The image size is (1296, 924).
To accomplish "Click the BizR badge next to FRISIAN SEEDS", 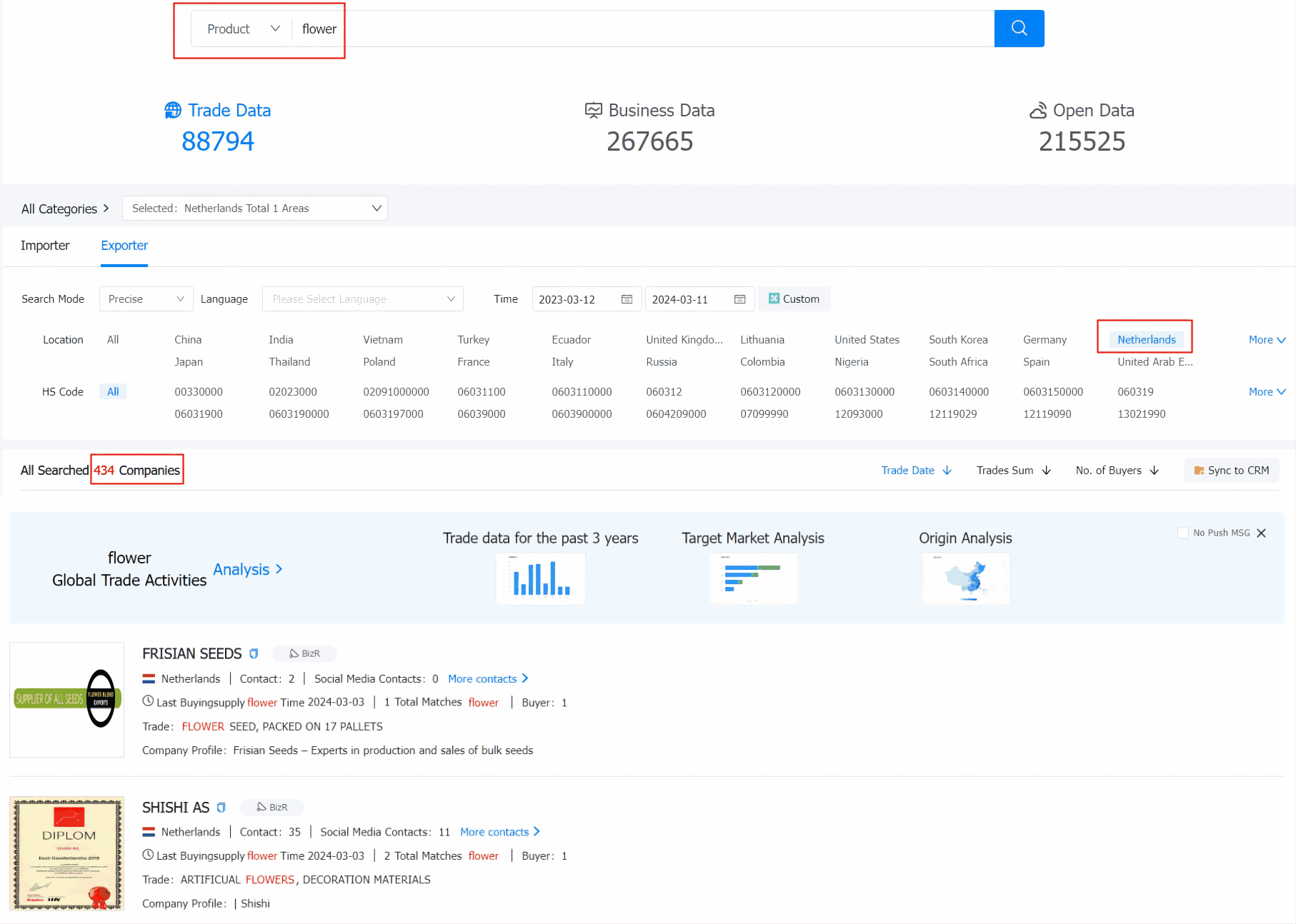I will click(304, 654).
